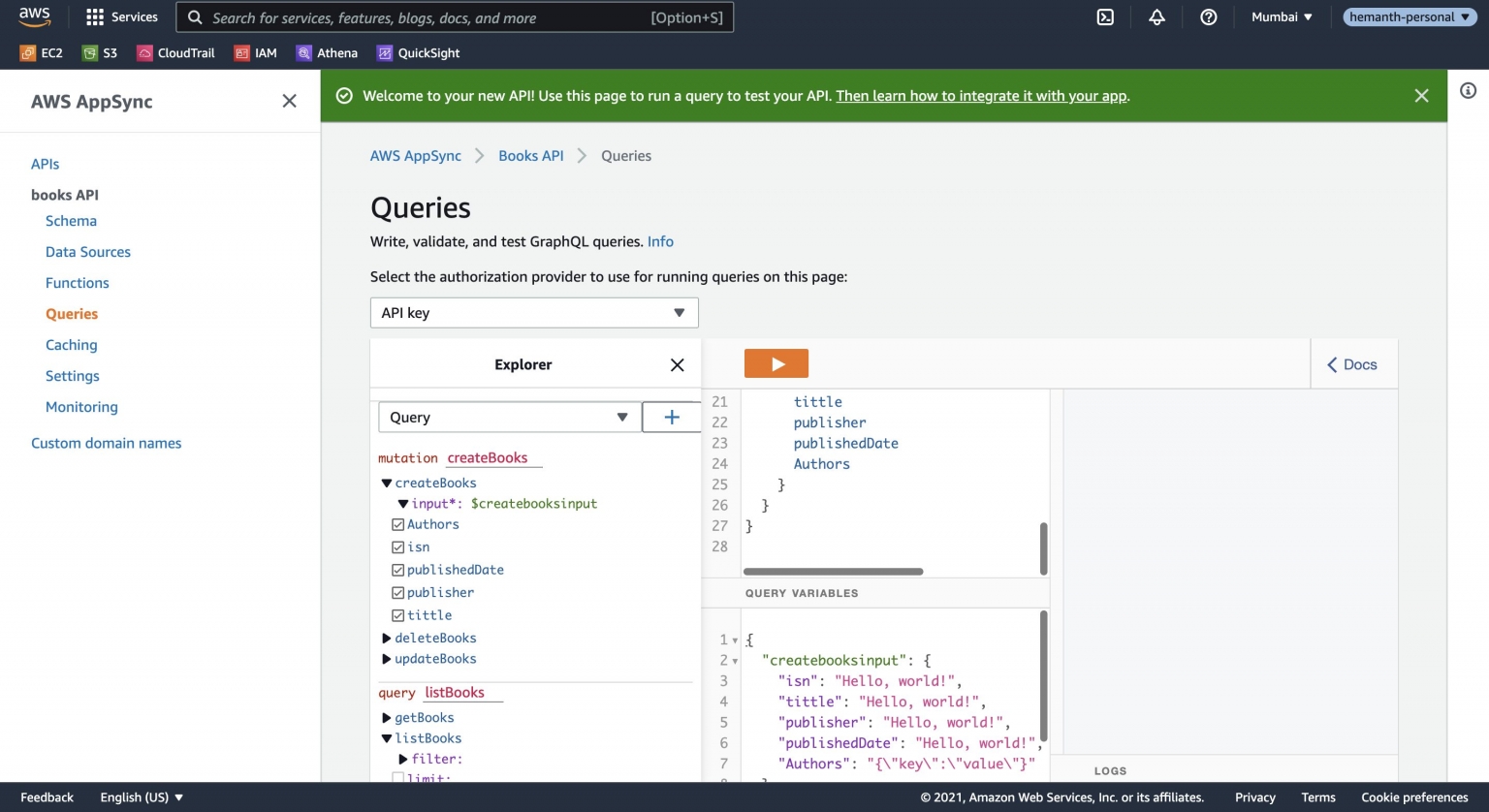
Task: Switch to the Schema section
Action: click(71, 220)
